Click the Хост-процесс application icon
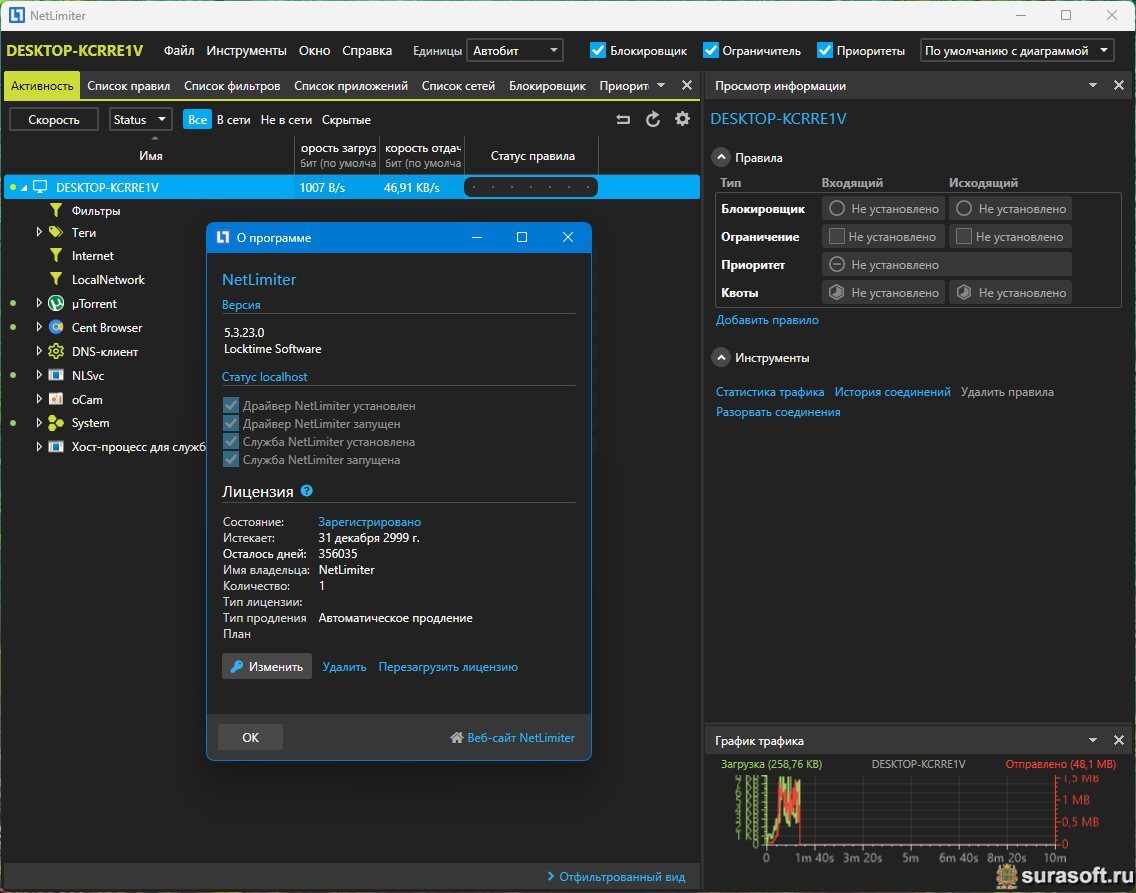Viewport: 1136px width, 893px height. click(56, 447)
